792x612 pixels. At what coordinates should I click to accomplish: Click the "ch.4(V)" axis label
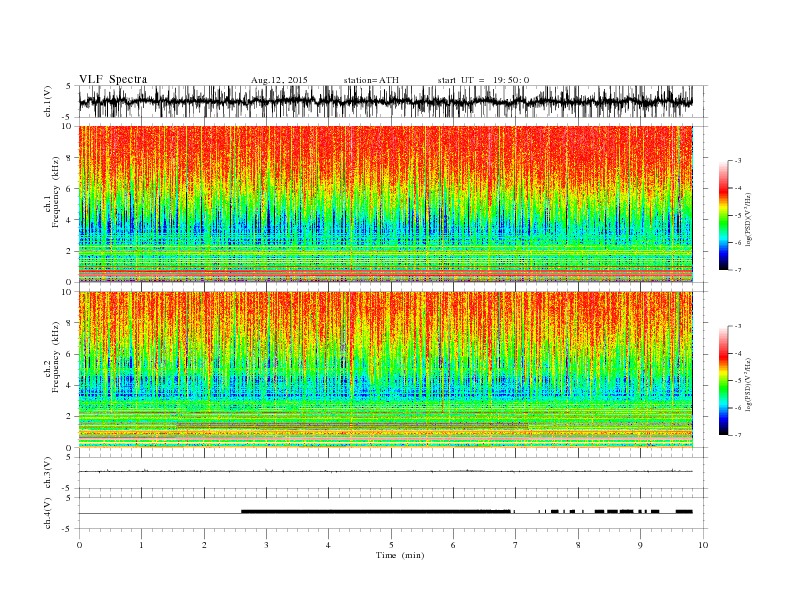[48, 513]
